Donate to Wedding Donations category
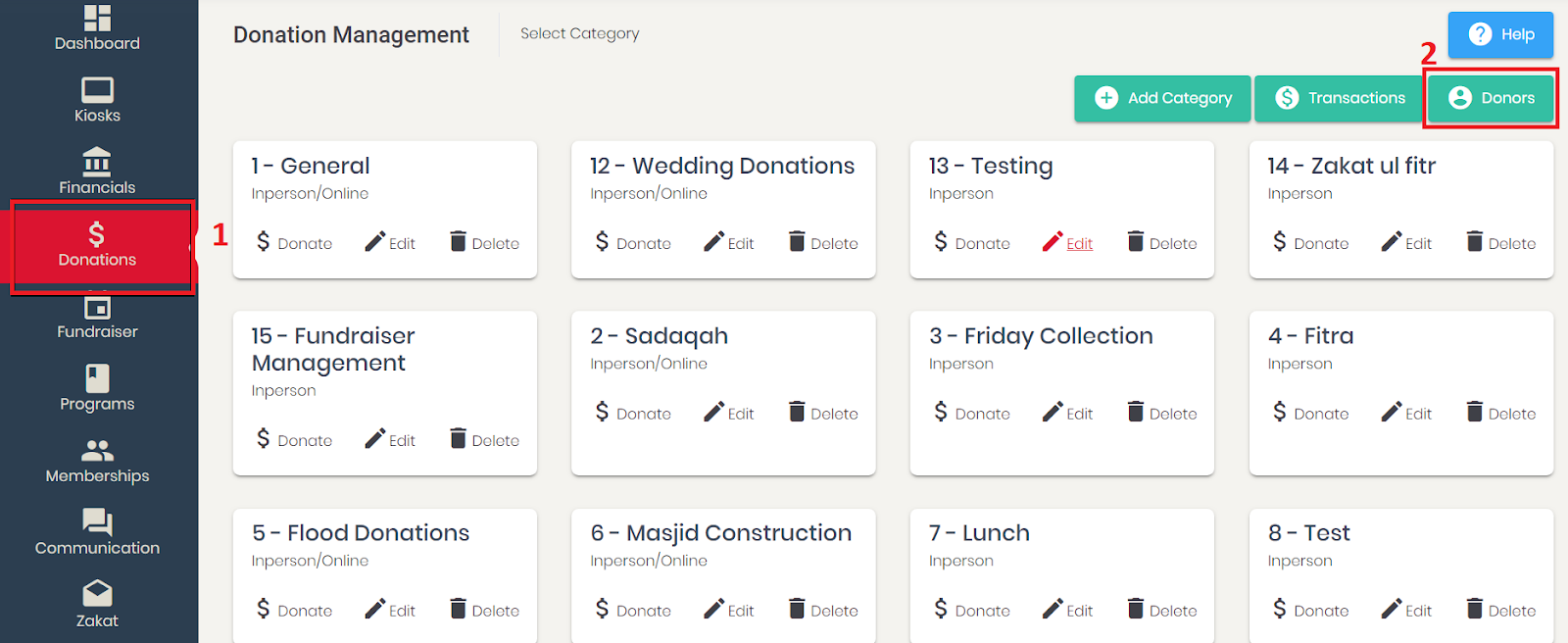Viewport: 1568px width, 643px height. (x=633, y=242)
